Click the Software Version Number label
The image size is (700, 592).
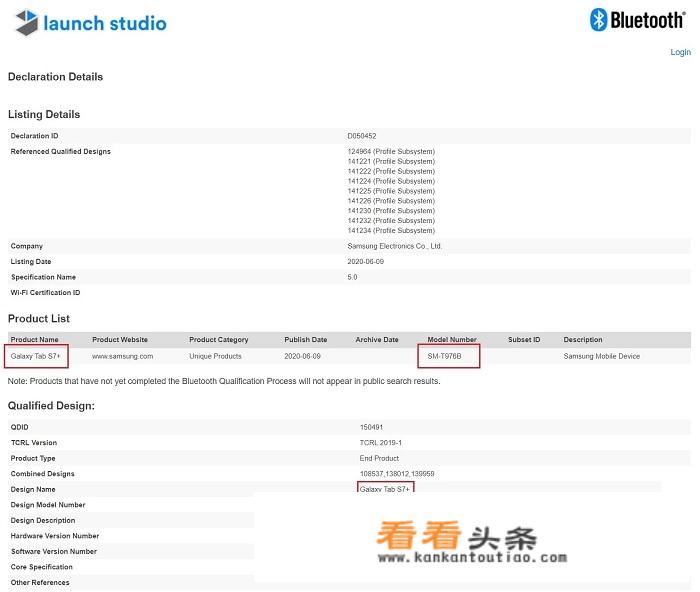click(x=54, y=551)
